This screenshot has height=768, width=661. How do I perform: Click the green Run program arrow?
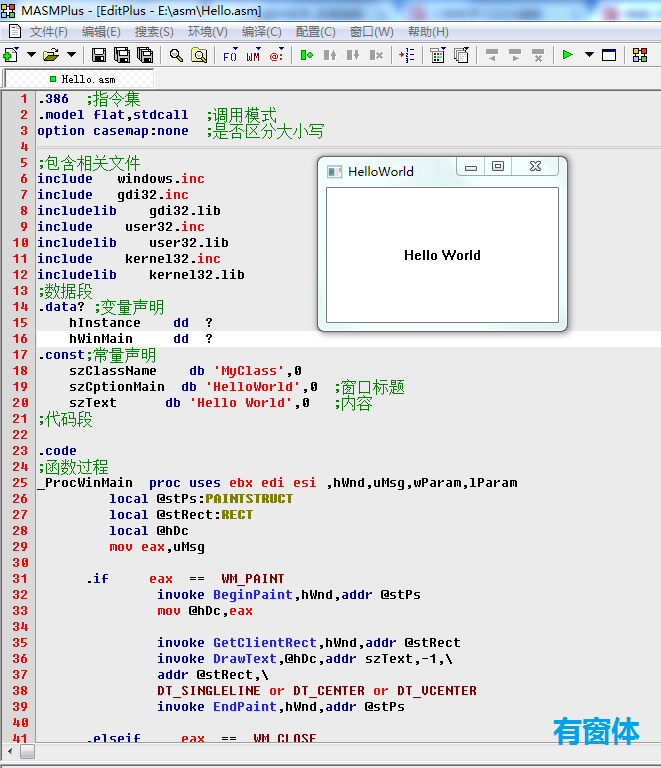(x=567, y=55)
